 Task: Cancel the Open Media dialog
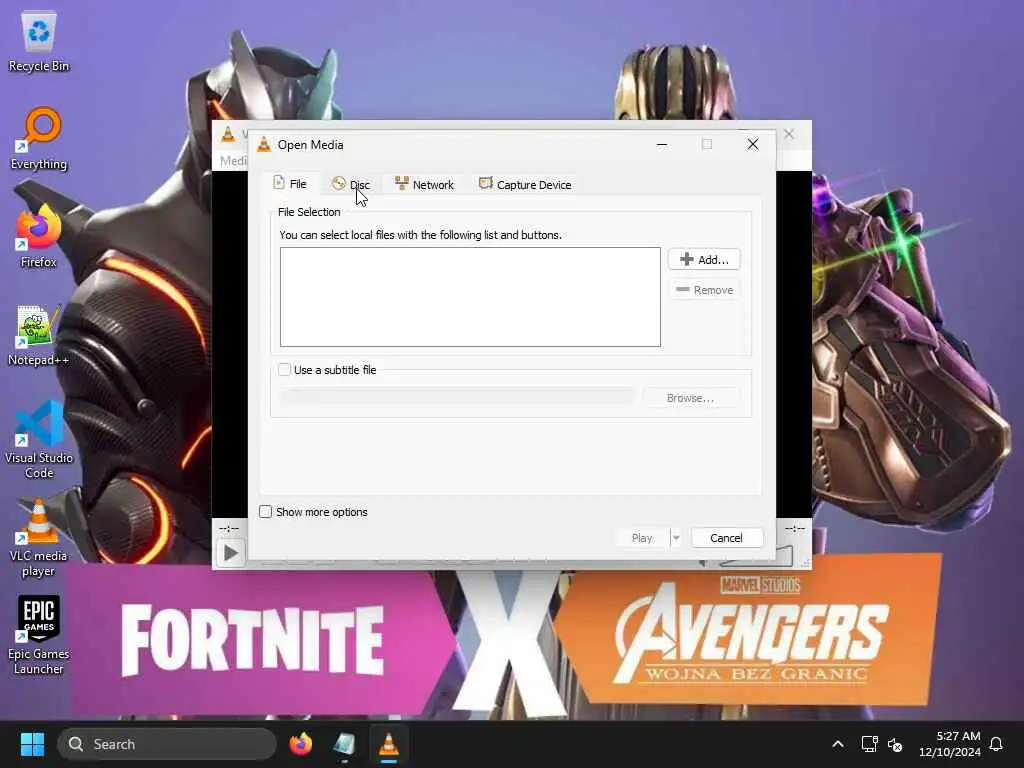click(726, 537)
